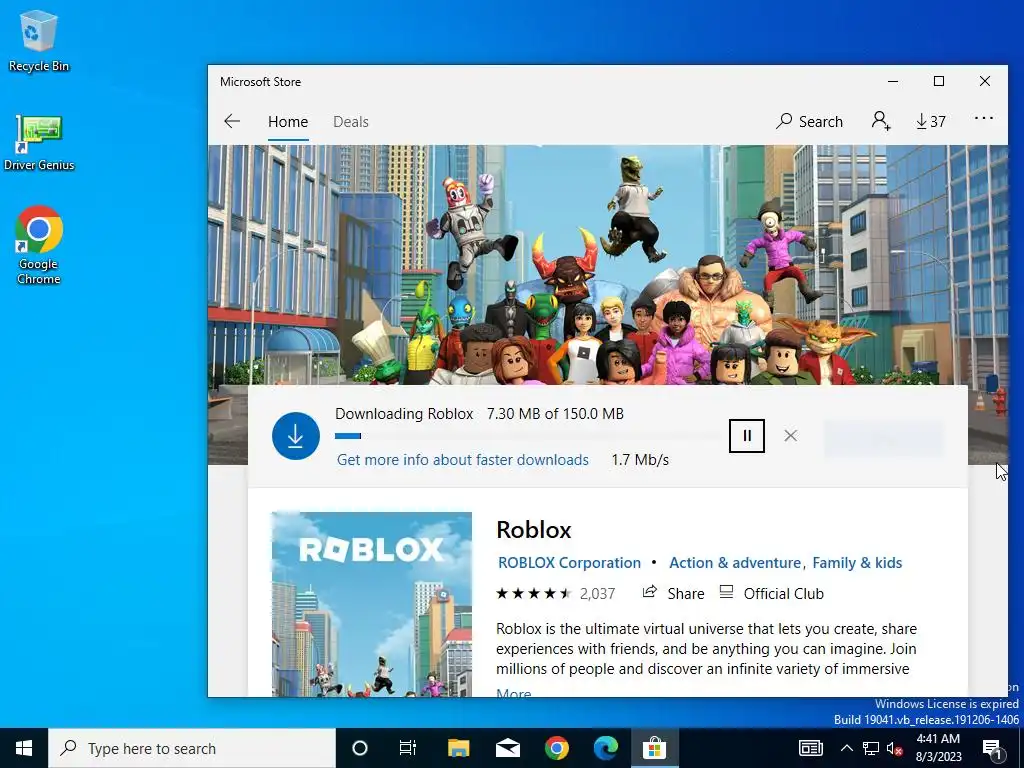Viewport: 1024px width, 768px height.
Task: Maximize the Microsoft Store window
Action: point(938,82)
